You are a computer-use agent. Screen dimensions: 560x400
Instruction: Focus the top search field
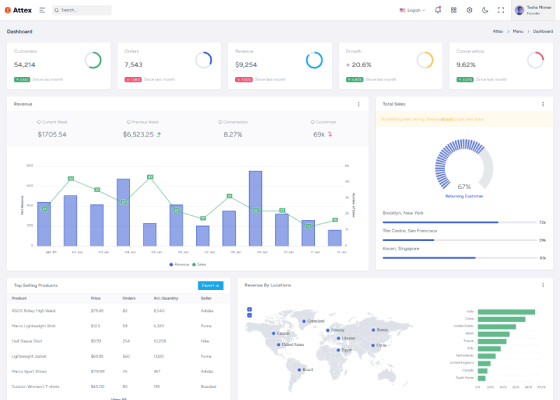pyautogui.click(x=82, y=10)
